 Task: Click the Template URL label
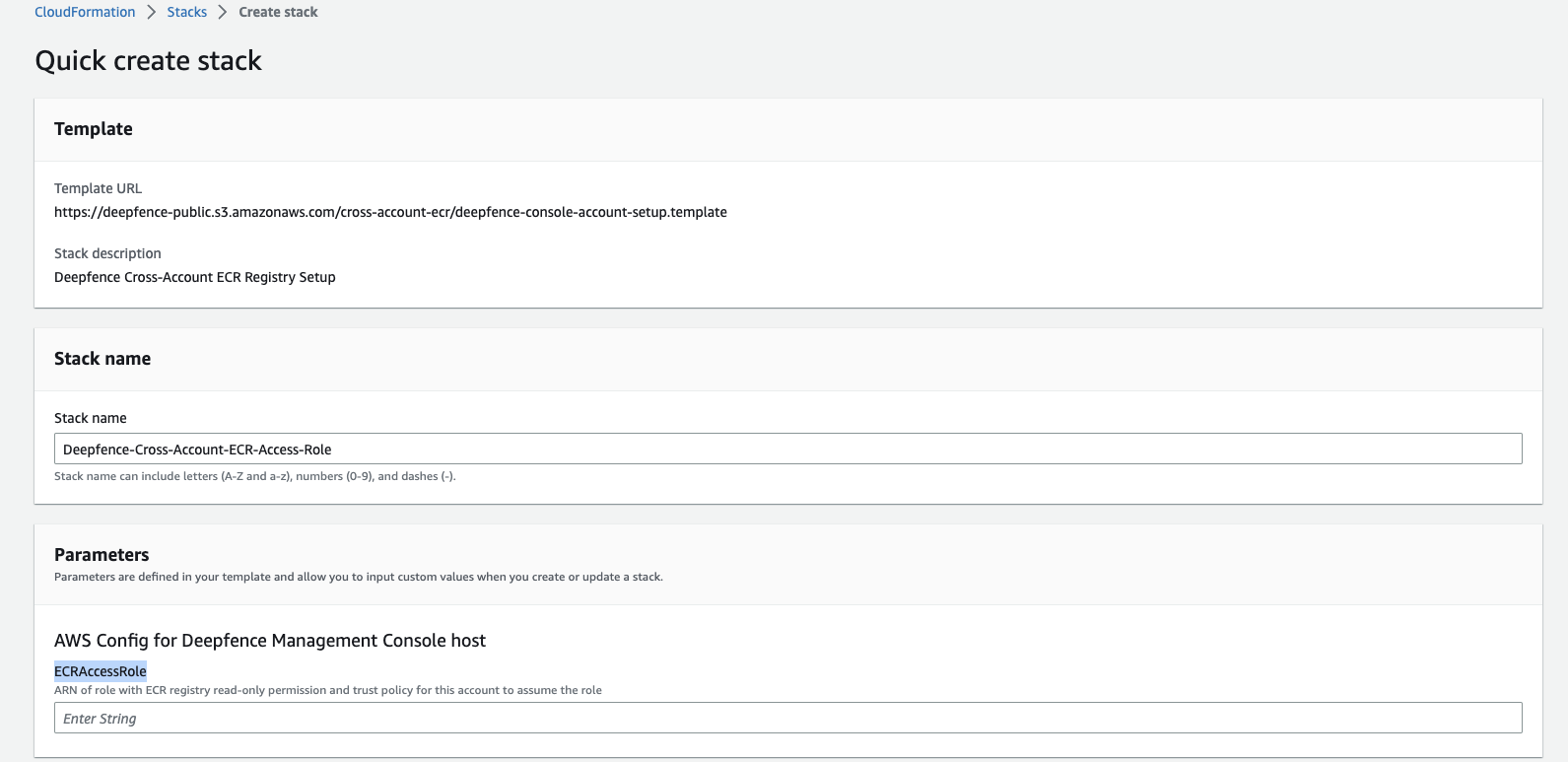[x=98, y=188]
